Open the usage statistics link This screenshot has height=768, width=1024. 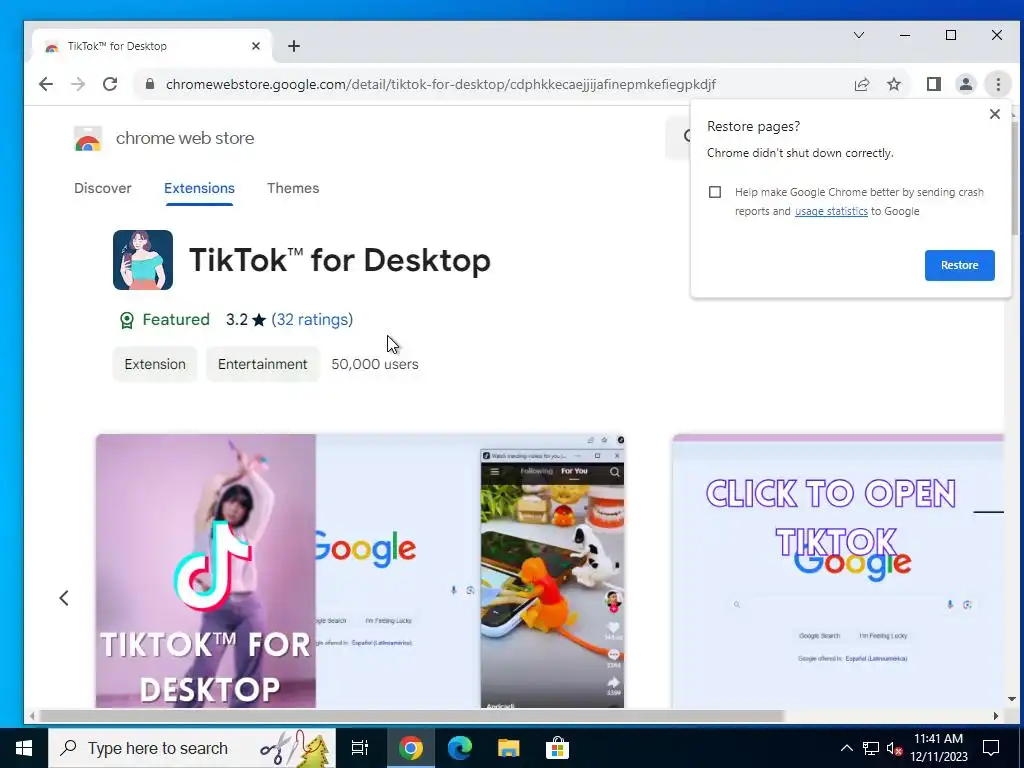click(x=831, y=212)
